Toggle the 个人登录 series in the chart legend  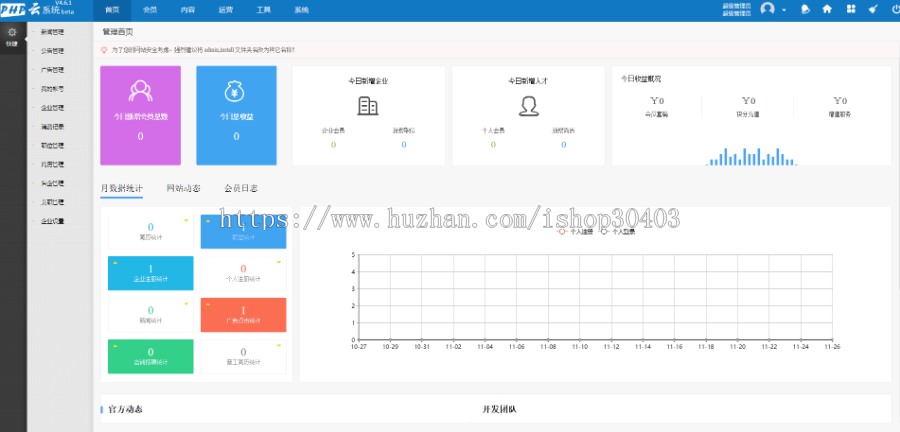point(617,232)
